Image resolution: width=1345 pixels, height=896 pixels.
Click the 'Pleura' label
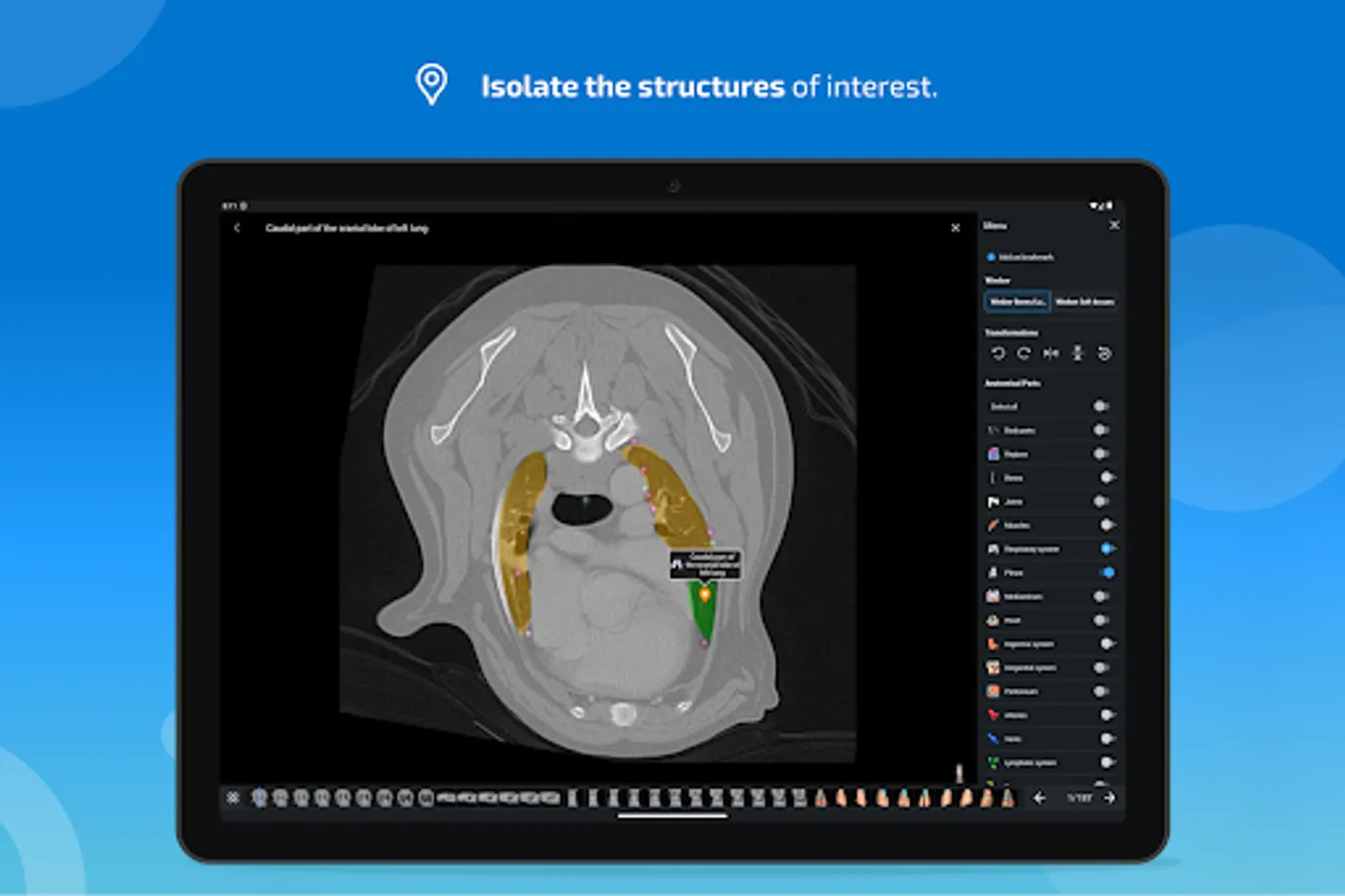coord(1013,573)
